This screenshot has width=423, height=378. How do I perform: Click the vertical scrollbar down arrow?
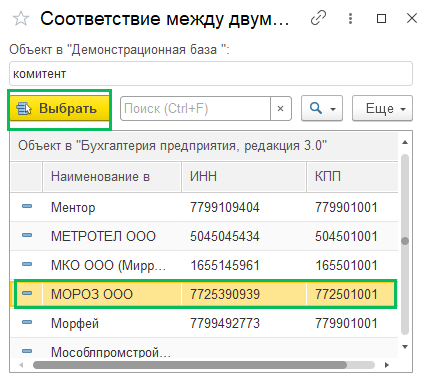pyautogui.click(x=405, y=347)
